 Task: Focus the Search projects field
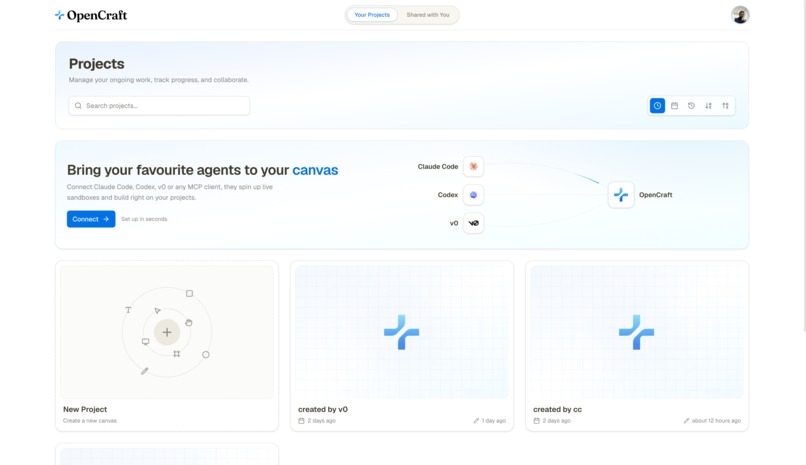(159, 106)
